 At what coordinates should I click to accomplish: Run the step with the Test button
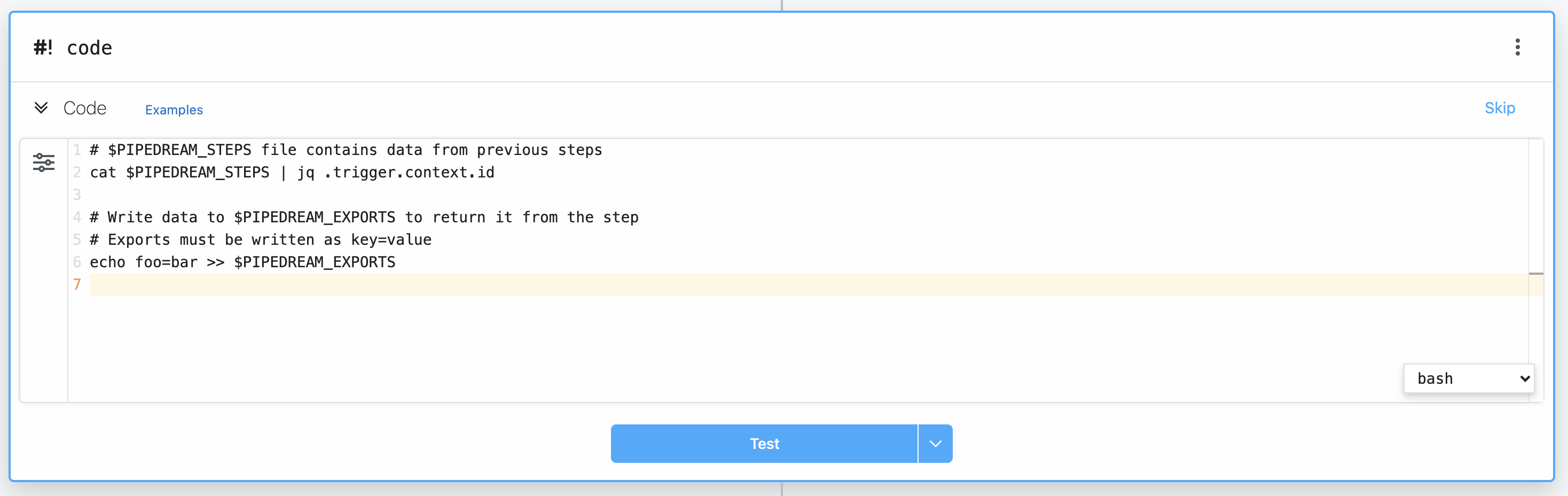point(764,444)
